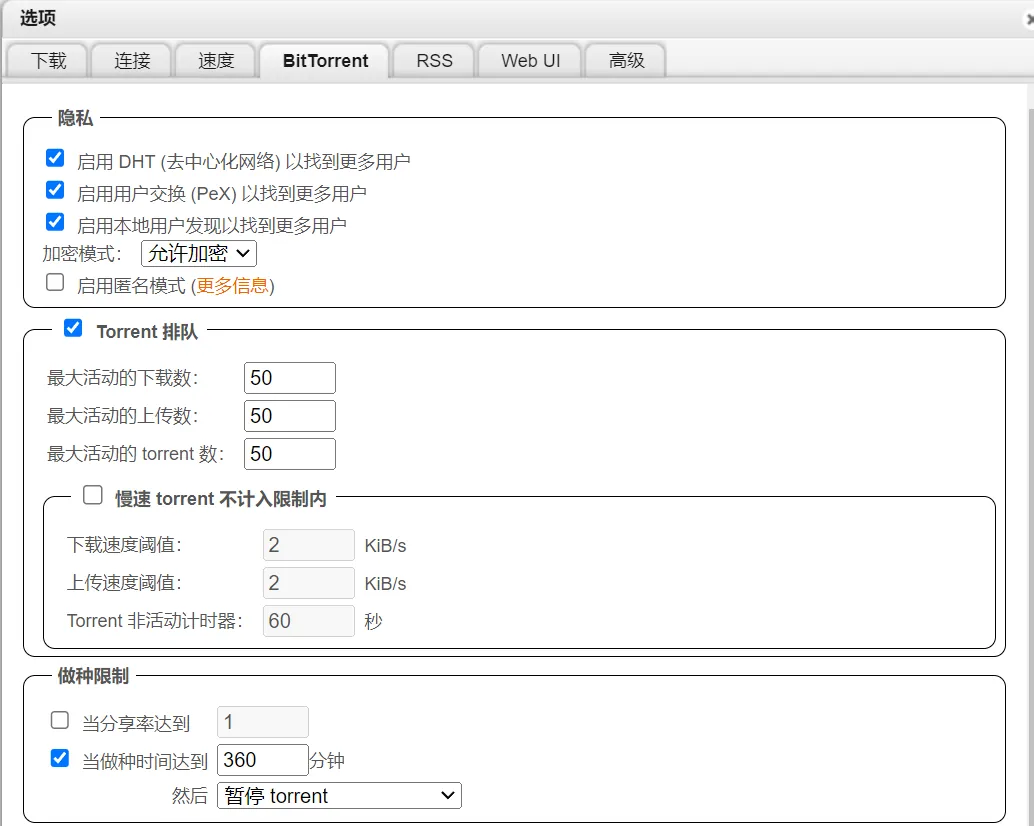Open the 连接 tab
This screenshot has height=826, width=1034.
tap(132, 61)
